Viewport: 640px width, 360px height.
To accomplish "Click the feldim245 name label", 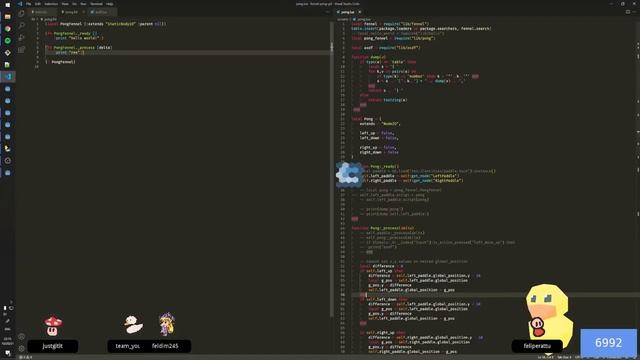I will (x=165, y=346).
